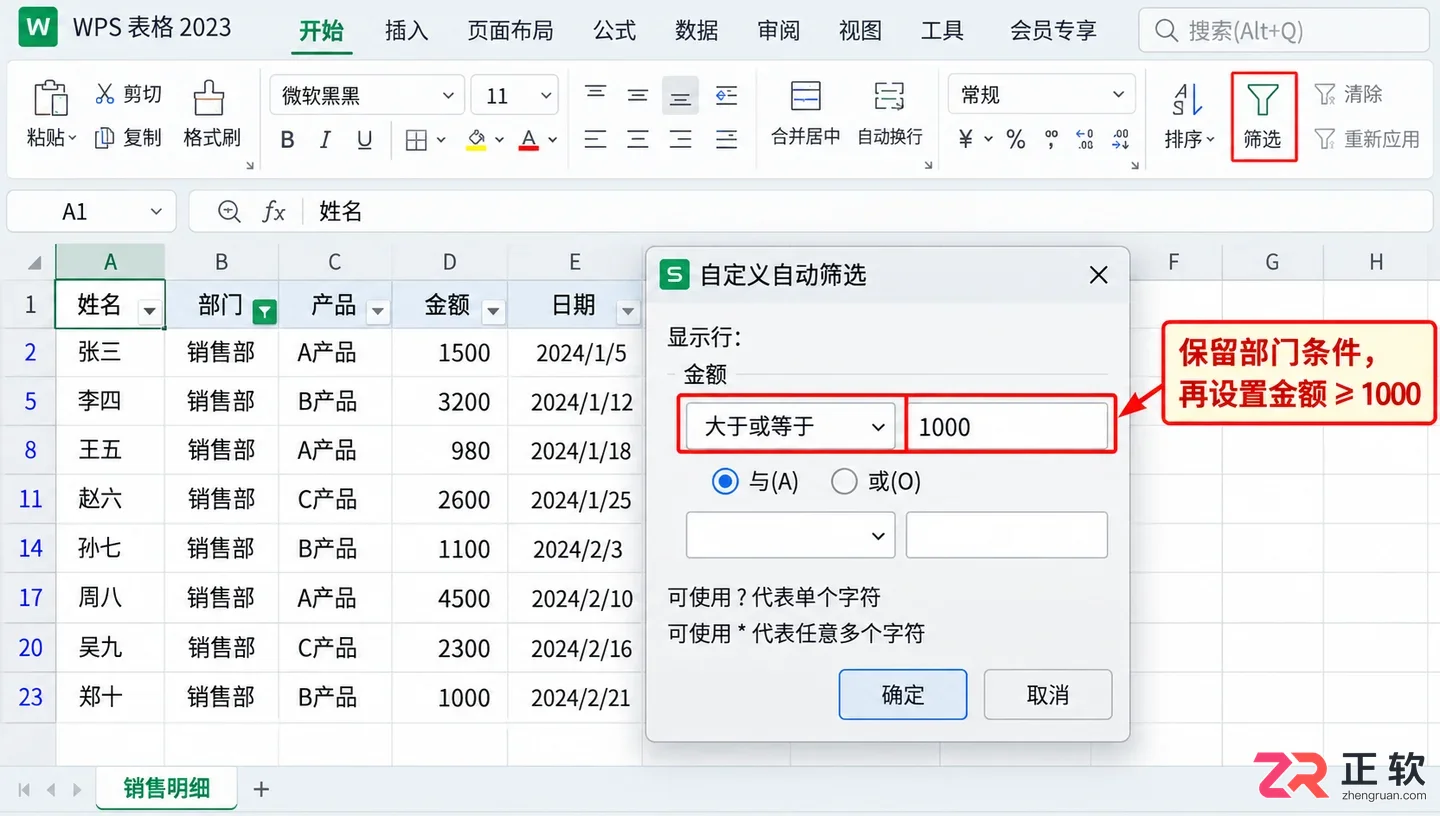Select the 或(O) radio button
1440x816 pixels.
click(845, 482)
